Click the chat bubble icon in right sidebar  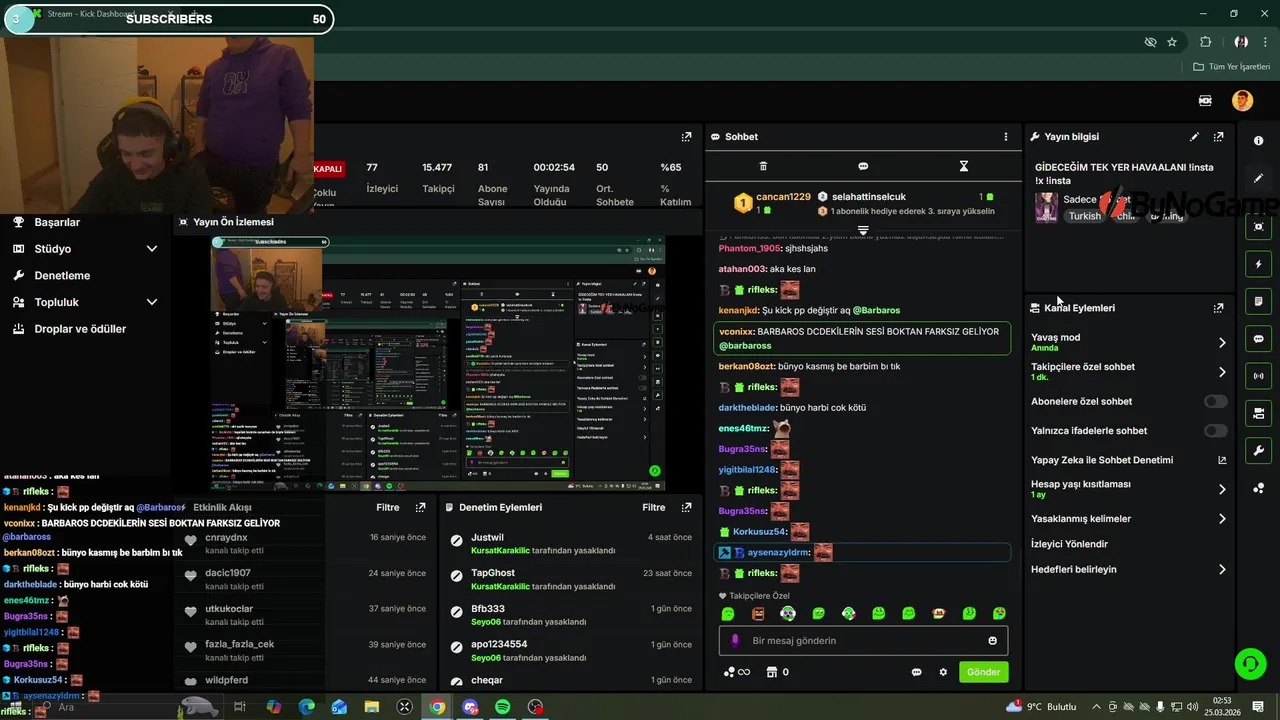[1258, 339]
